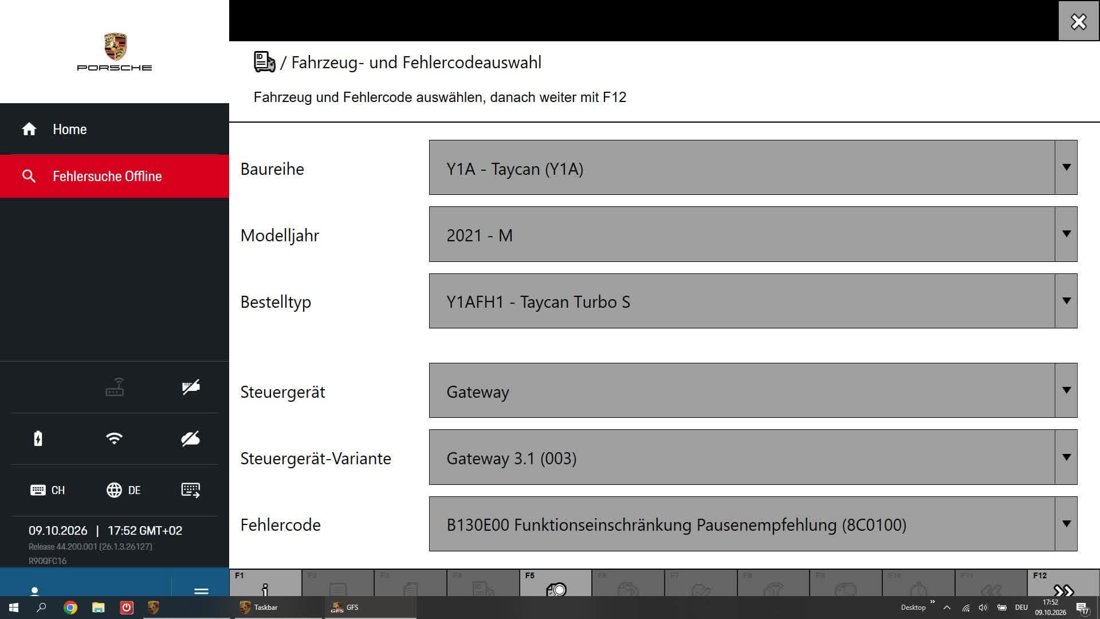The height and width of the screenshot is (619, 1100).
Task: Click the red power app taskbar icon
Action: pyautogui.click(x=126, y=608)
